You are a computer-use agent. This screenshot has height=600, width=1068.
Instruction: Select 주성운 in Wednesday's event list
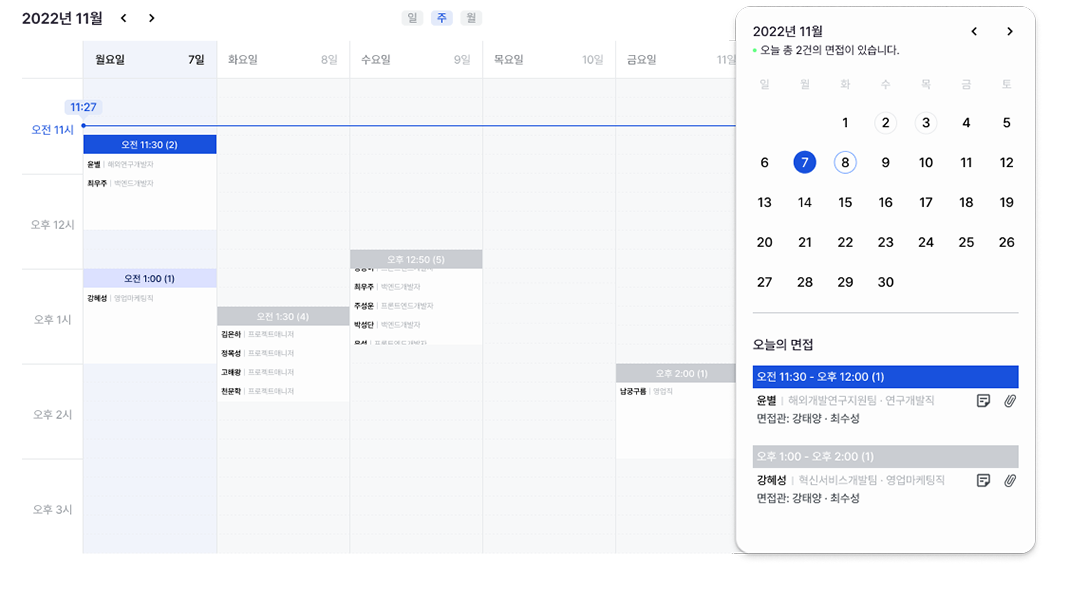pyautogui.click(x=364, y=306)
